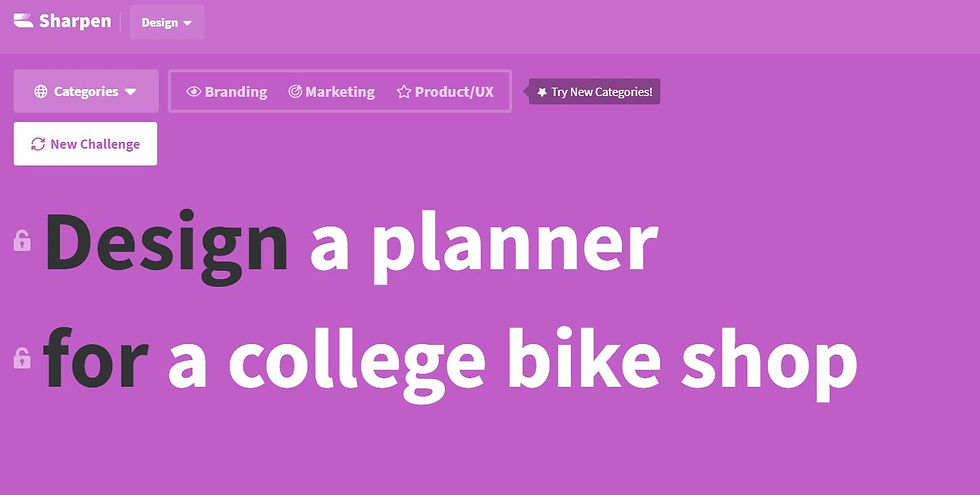980x495 pixels.
Task: Click the "a college bike shop" prompt text
Action: tap(512, 360)
